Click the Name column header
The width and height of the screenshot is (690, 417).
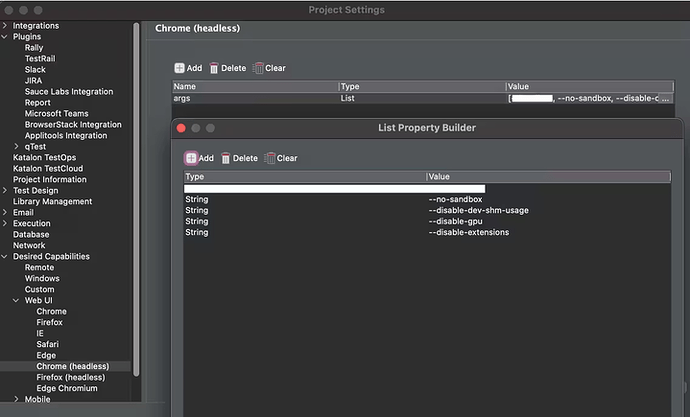coord(255,86)
